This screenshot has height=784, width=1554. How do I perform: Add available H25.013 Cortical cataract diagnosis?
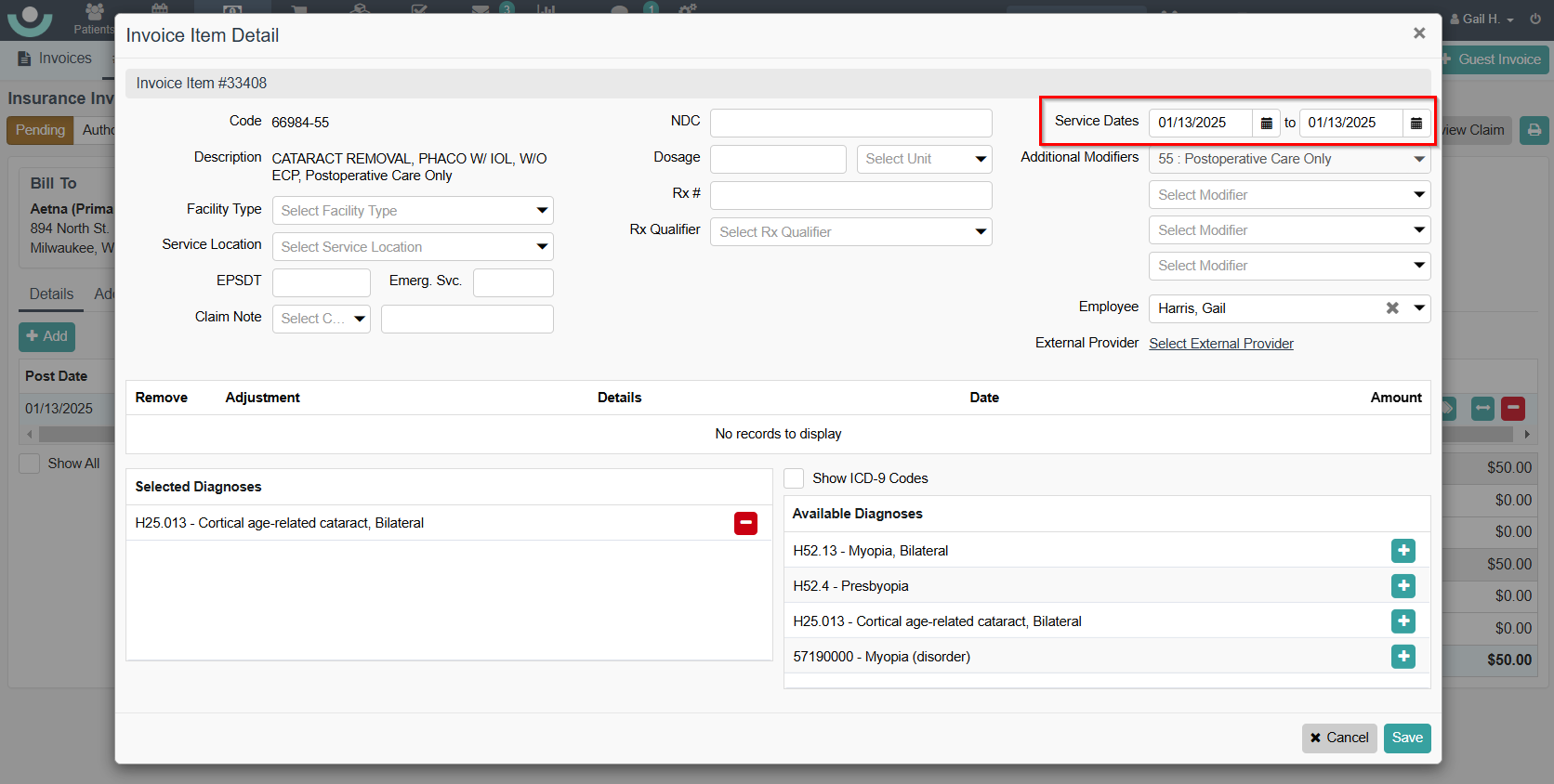coord(1403,621)
